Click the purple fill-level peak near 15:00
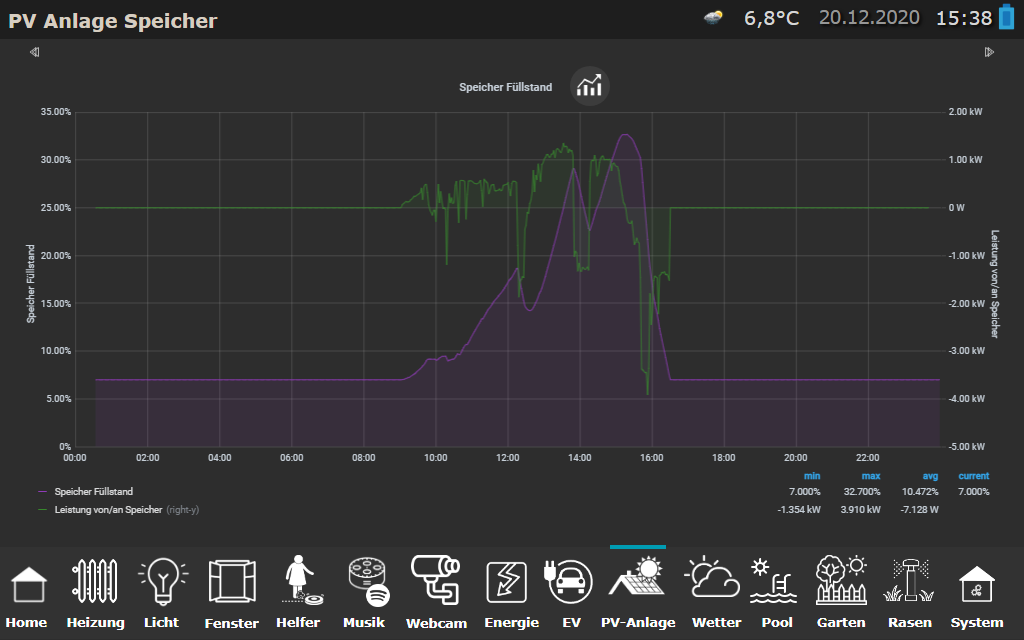Screen dimensions: 1024x640 (625, 135)
